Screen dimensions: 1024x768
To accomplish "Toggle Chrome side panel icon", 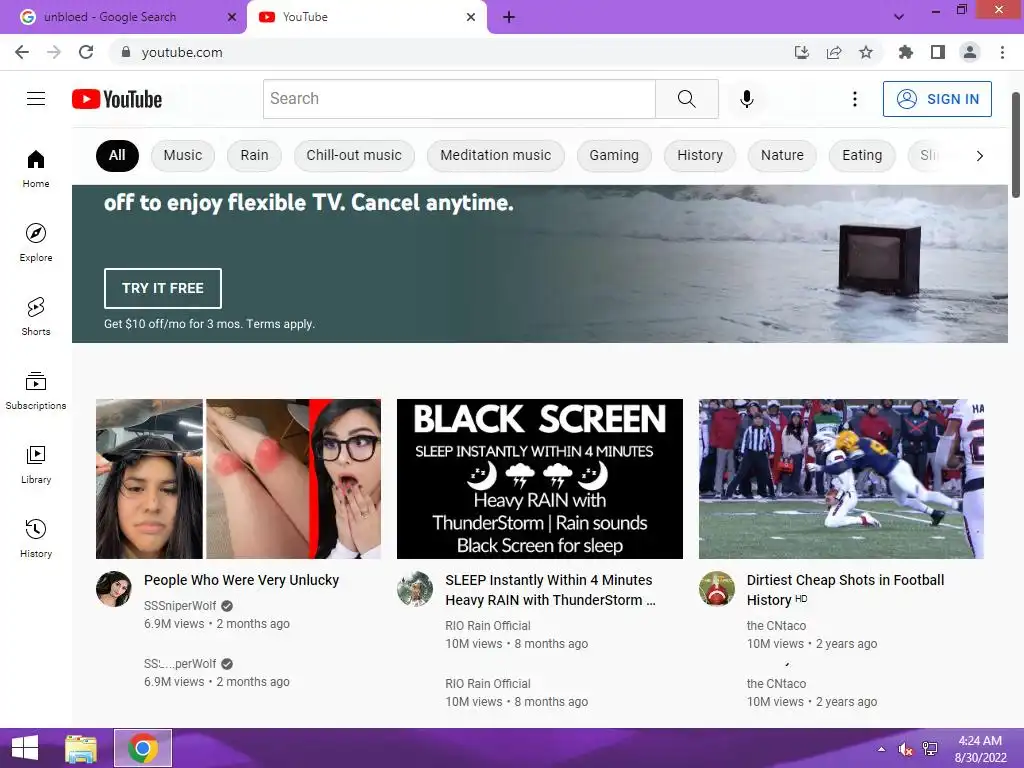I will tap(938, 52).
